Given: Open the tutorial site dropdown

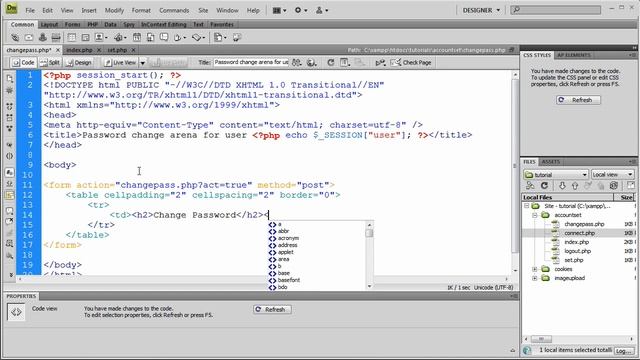Looking at the screenshot, I should pos(556,174).
